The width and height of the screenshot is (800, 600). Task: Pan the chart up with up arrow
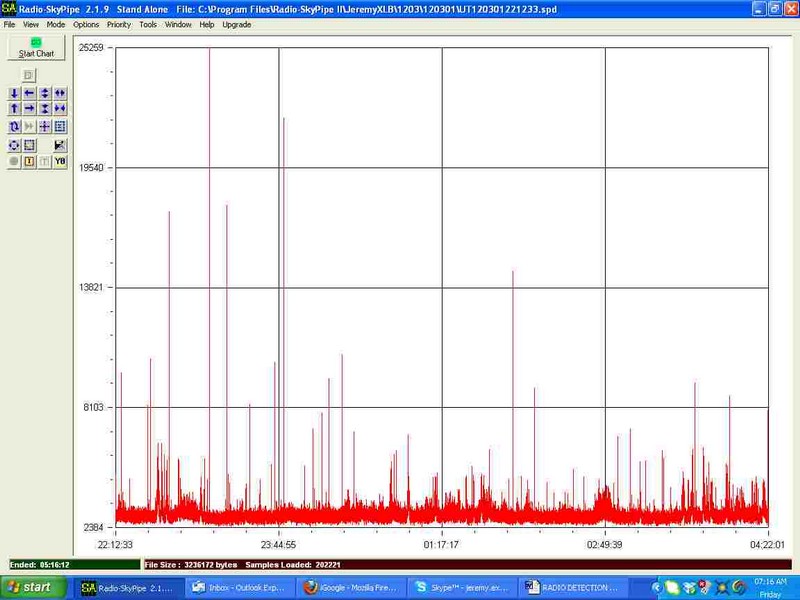coord(14,108)
